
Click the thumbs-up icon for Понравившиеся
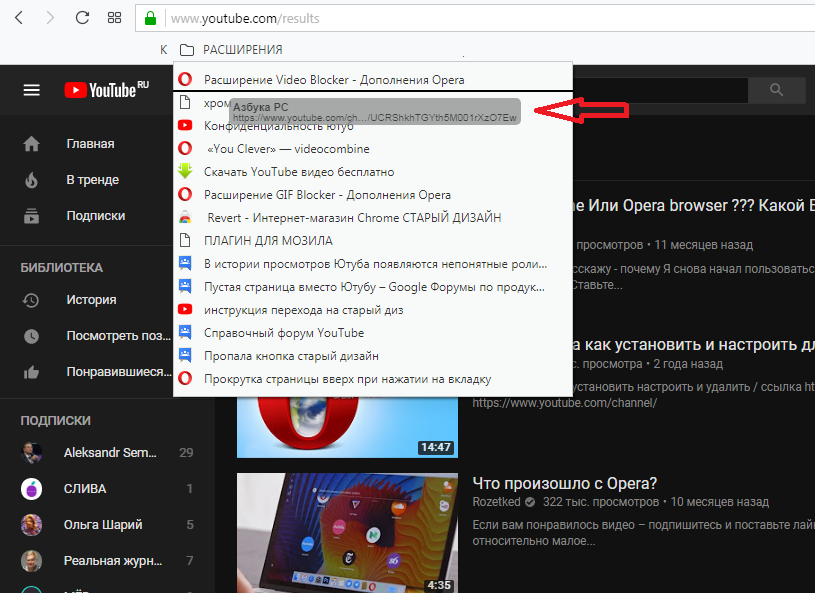pyautogui.click(x=31, y=372)
